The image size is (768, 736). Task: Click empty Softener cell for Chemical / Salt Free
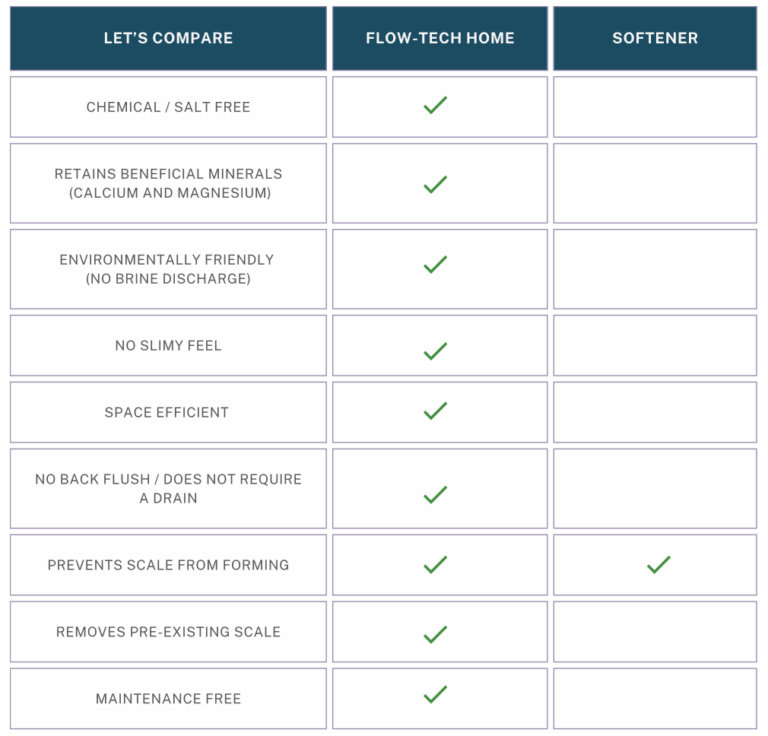tap(655, 107)
